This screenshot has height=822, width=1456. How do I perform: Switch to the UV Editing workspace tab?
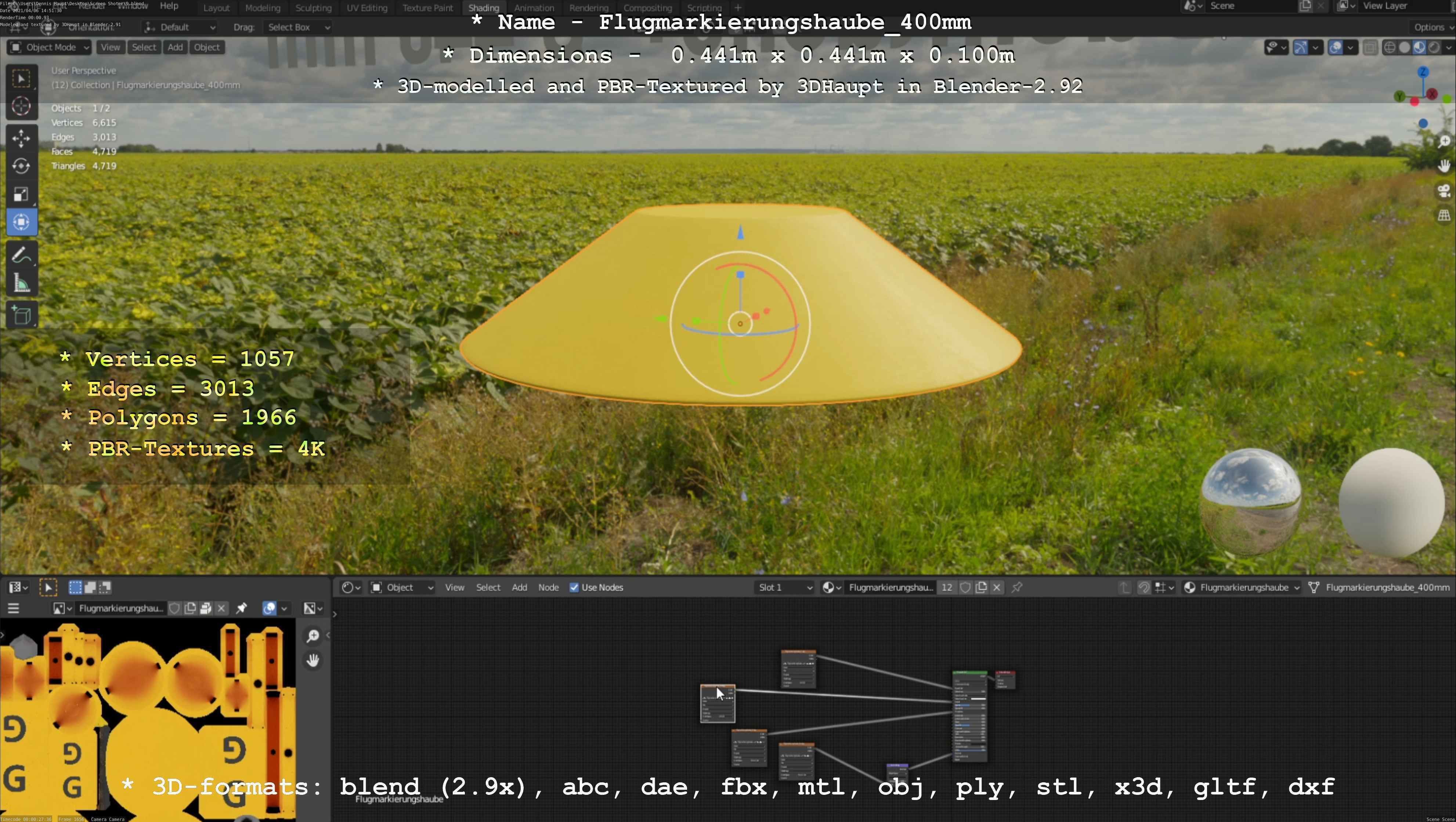tap(367, 8)
